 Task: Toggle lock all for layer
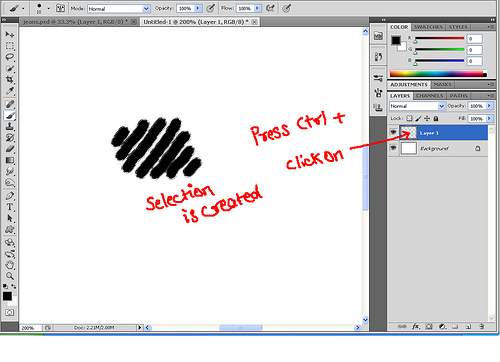(436, 118)
